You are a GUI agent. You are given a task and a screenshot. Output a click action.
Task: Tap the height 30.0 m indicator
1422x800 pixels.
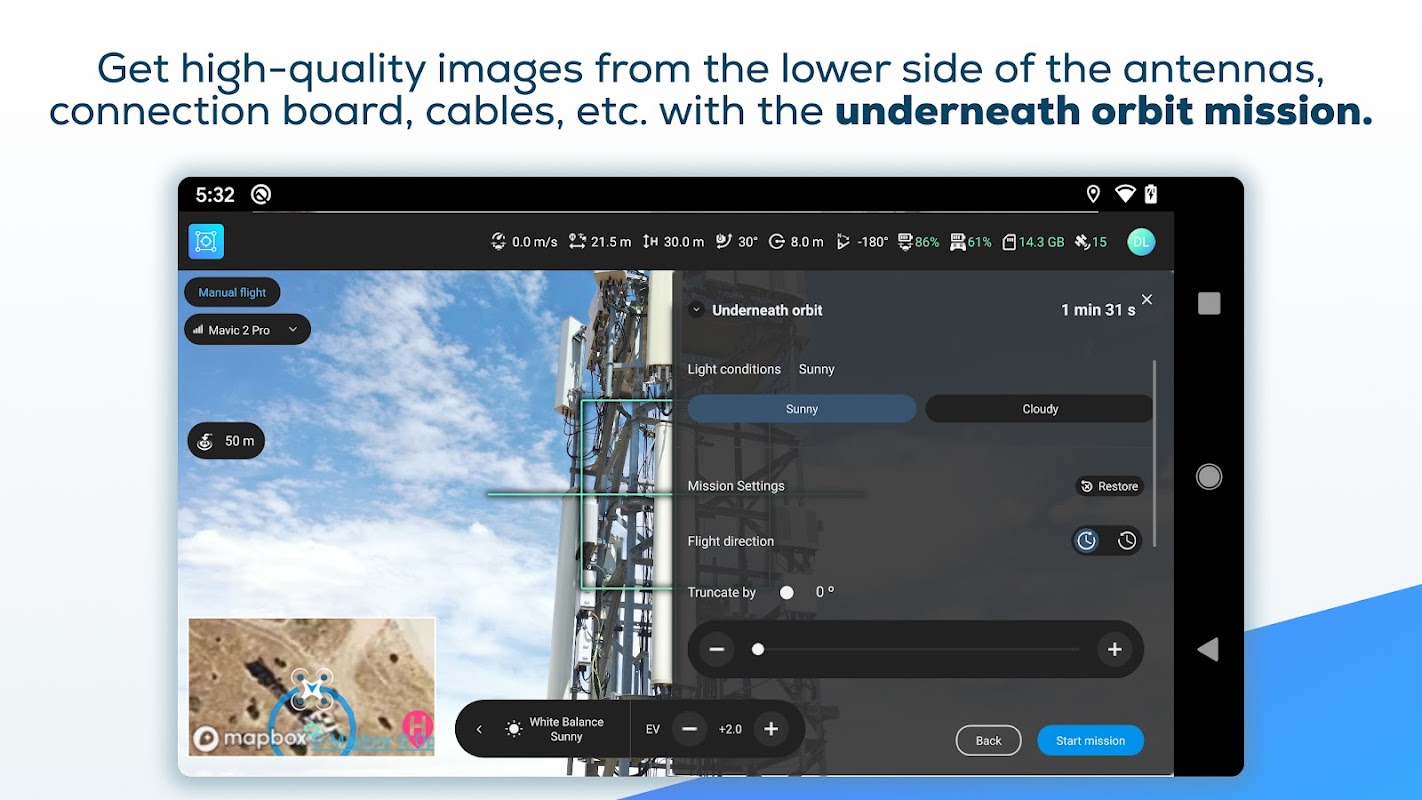[x=673, y=242]
